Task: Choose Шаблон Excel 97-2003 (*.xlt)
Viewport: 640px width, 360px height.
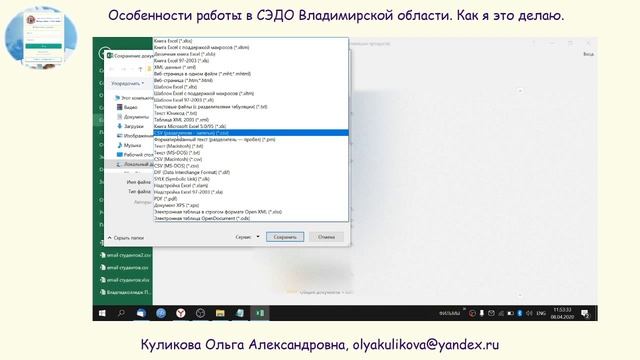Action: (x=251, y=100)
